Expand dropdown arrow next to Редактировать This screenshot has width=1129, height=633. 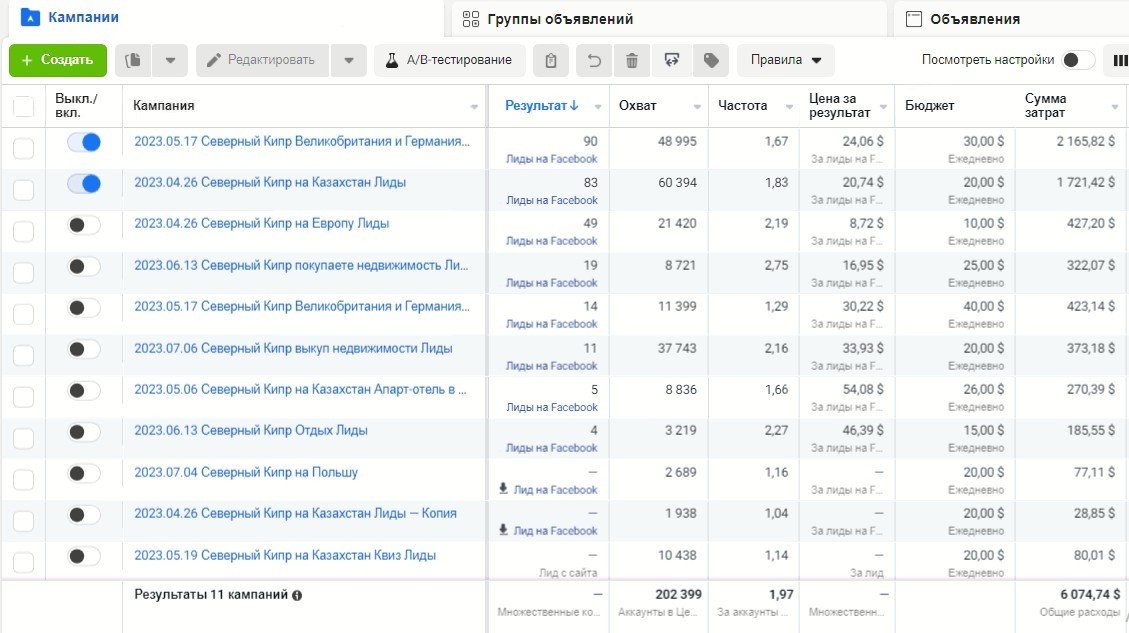point(348,60)
